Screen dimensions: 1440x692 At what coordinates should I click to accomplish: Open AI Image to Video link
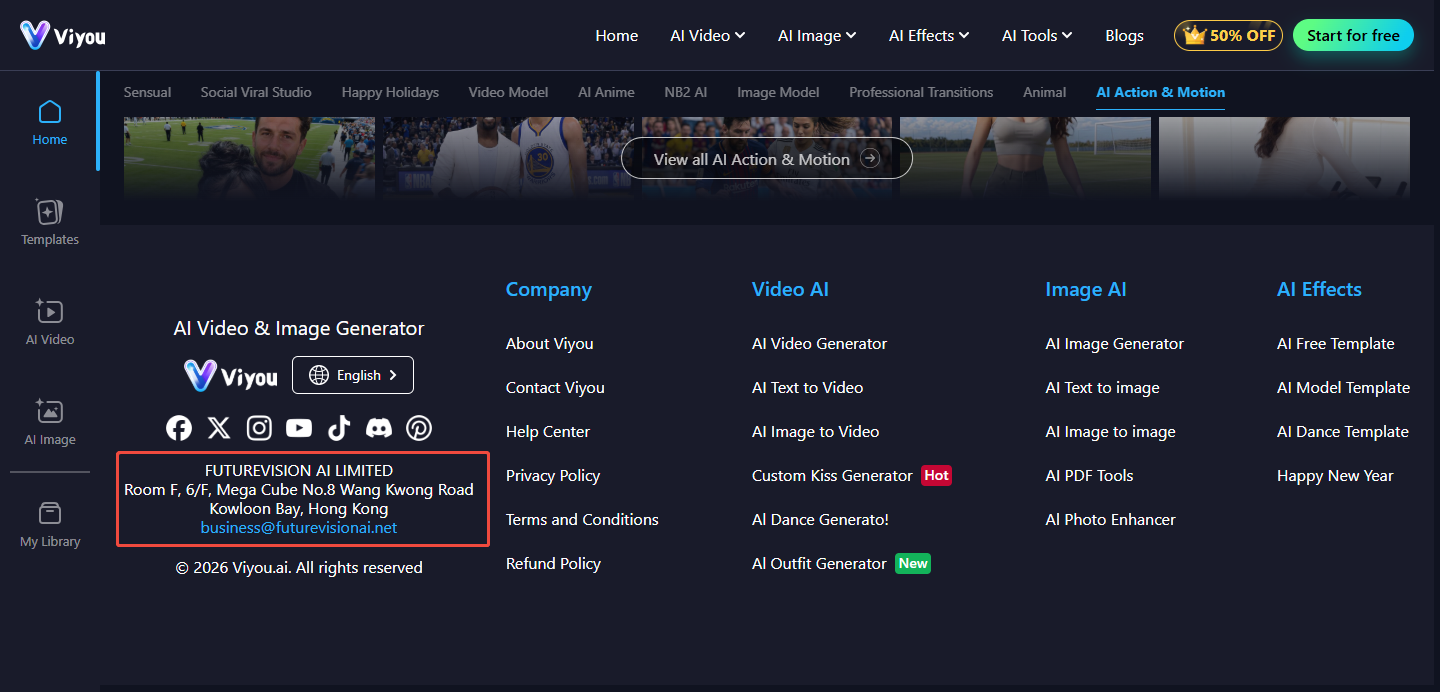(816, 431)
